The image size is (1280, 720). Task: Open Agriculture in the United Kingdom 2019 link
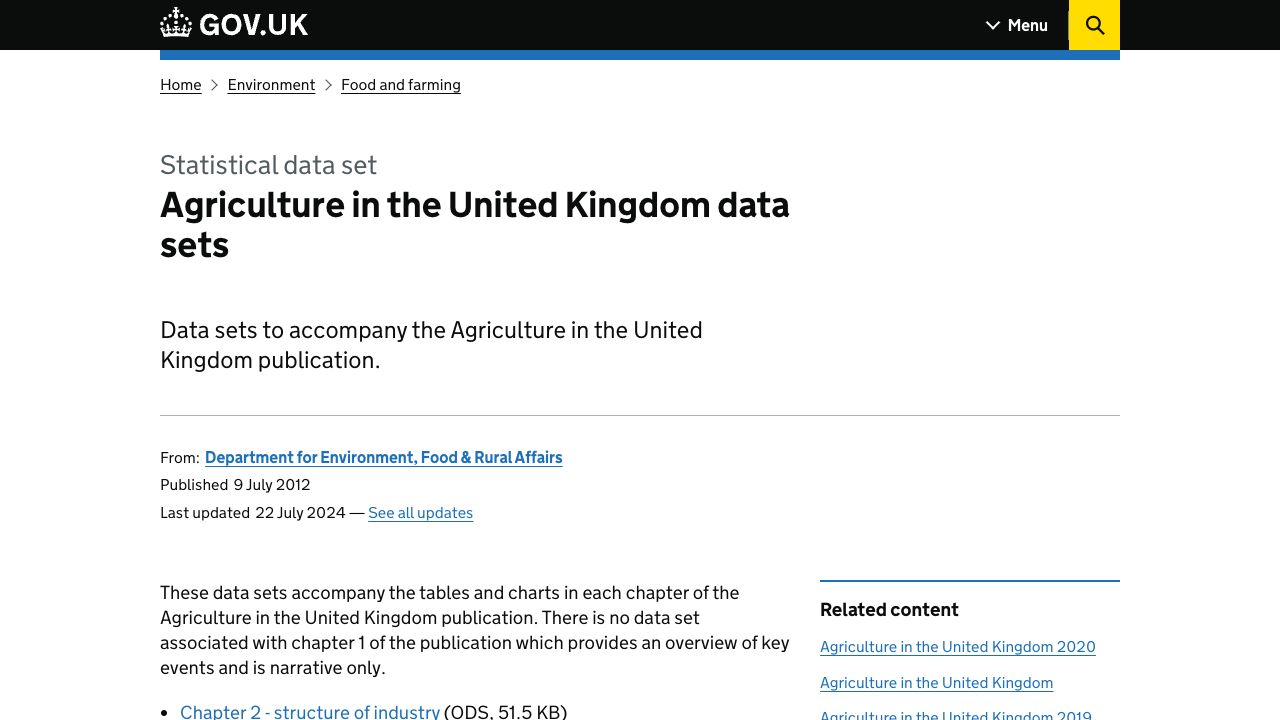pyautogui.click(x=955, y=714)
